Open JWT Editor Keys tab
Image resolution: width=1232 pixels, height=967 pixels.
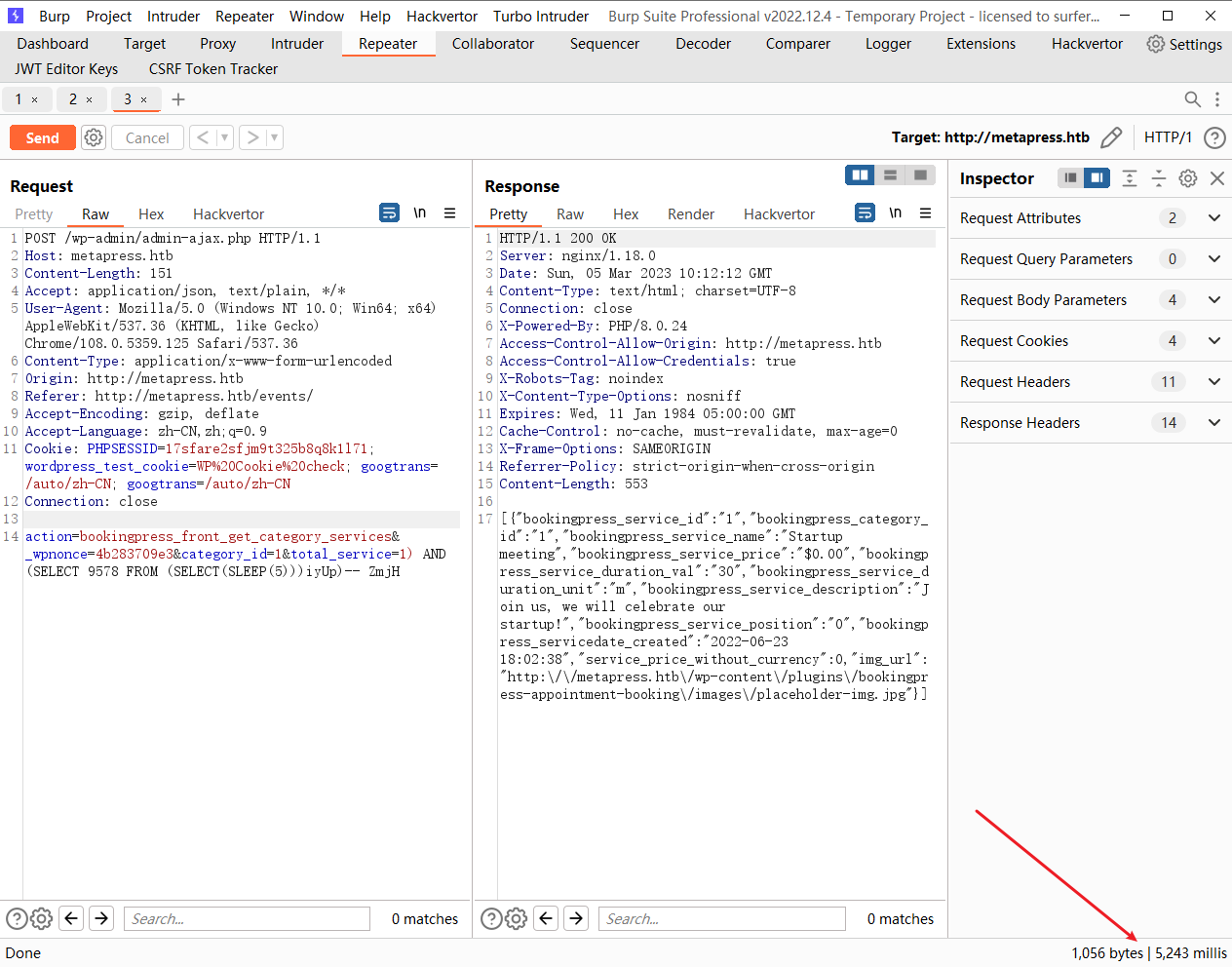click(x=66, y=69)
